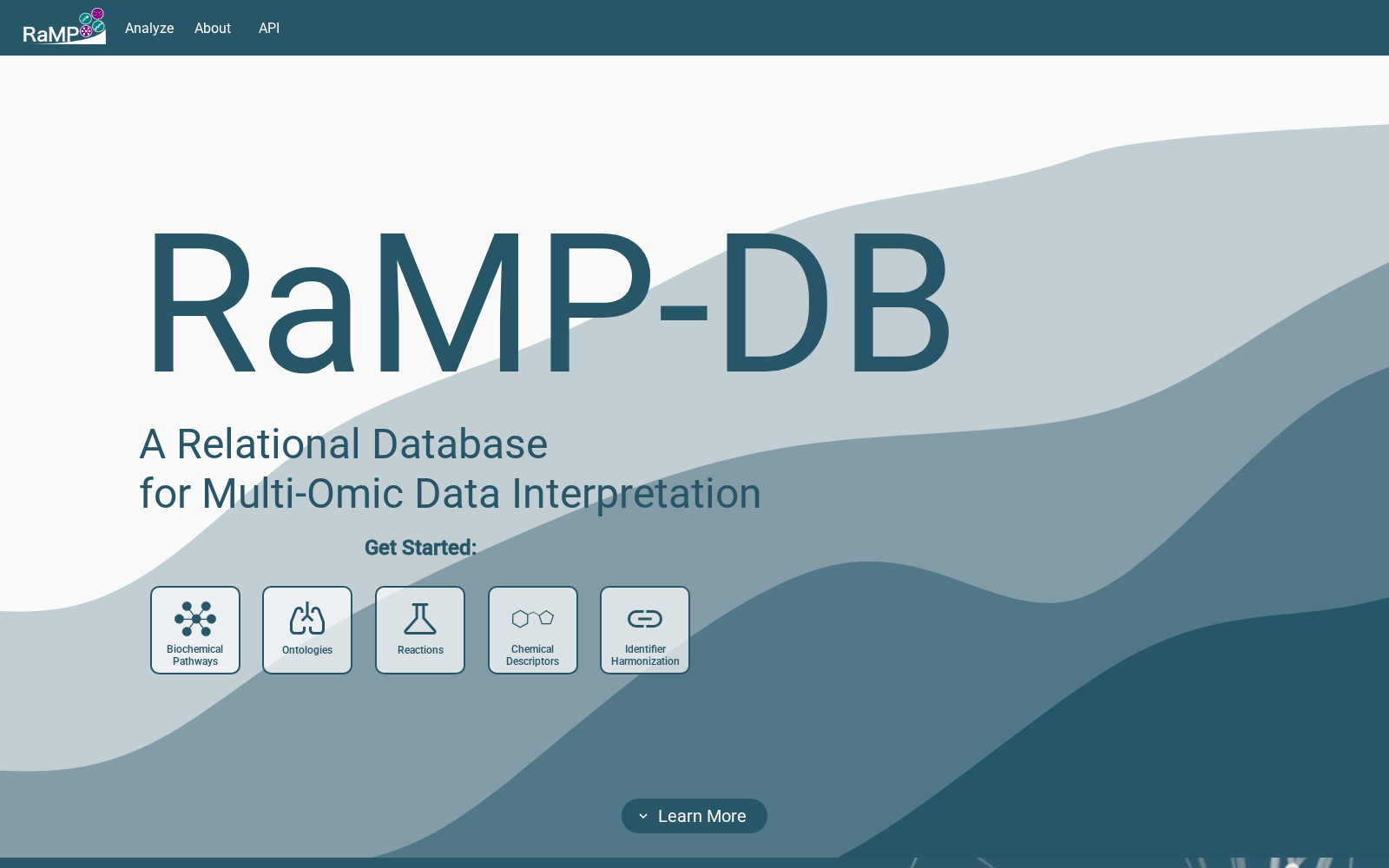Click the 'A Relational Database' subtitle line
The height and width of the screenshot is (868, 1389).
pos(344,444)
